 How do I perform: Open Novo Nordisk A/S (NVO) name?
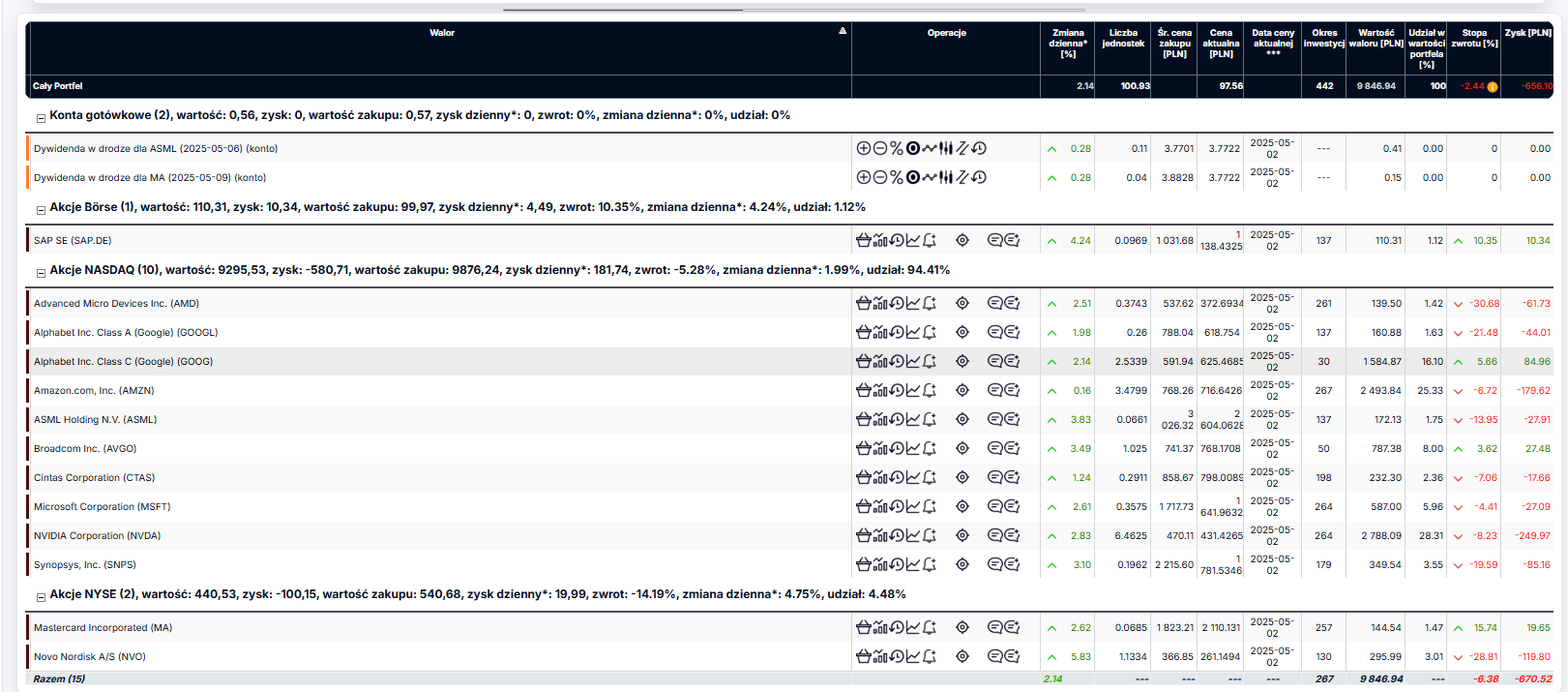pos(90,656)
